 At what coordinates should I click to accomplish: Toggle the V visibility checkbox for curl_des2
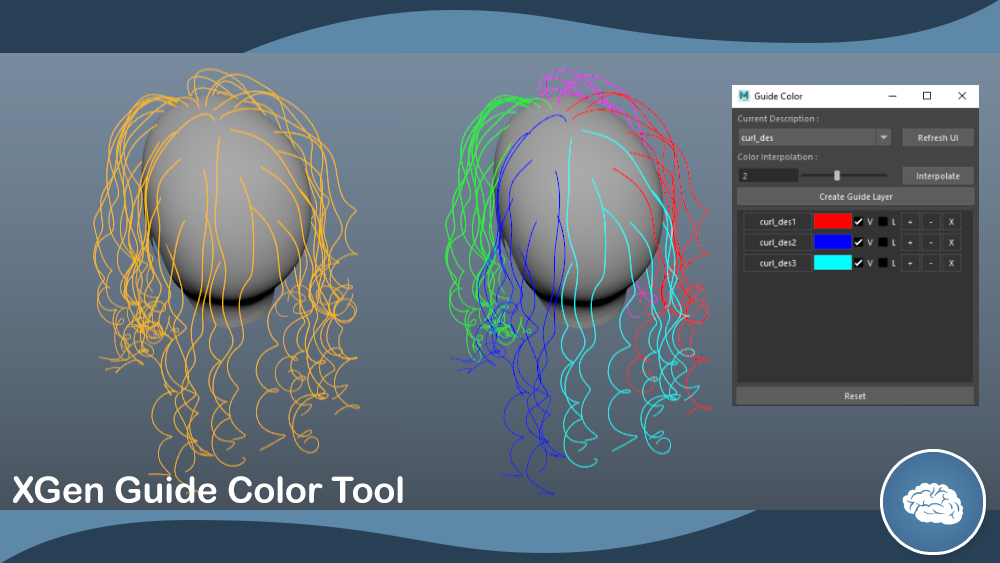[858, 242]
